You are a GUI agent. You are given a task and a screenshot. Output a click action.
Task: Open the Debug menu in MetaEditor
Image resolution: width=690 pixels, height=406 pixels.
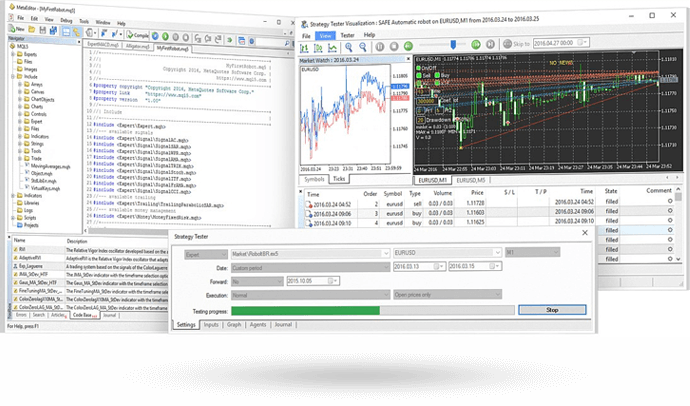click(66, 20)
